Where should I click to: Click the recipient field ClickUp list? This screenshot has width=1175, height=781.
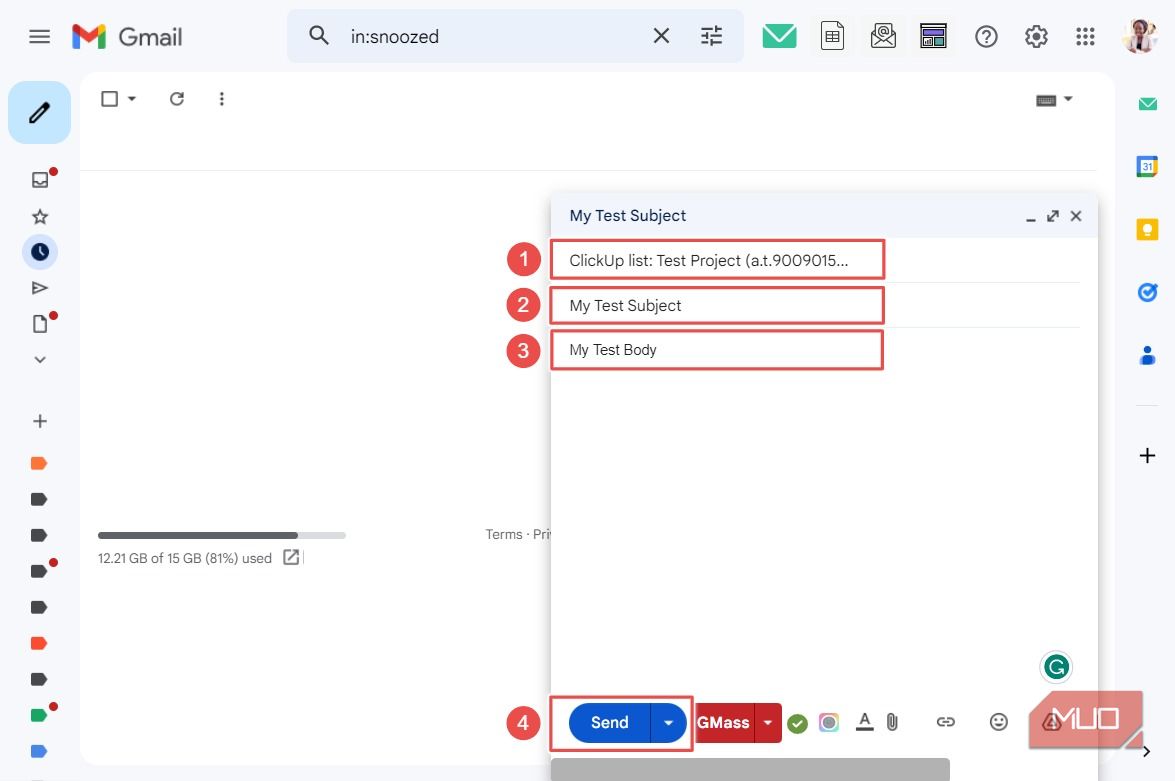pyautogui.click(x=717, y=260)
